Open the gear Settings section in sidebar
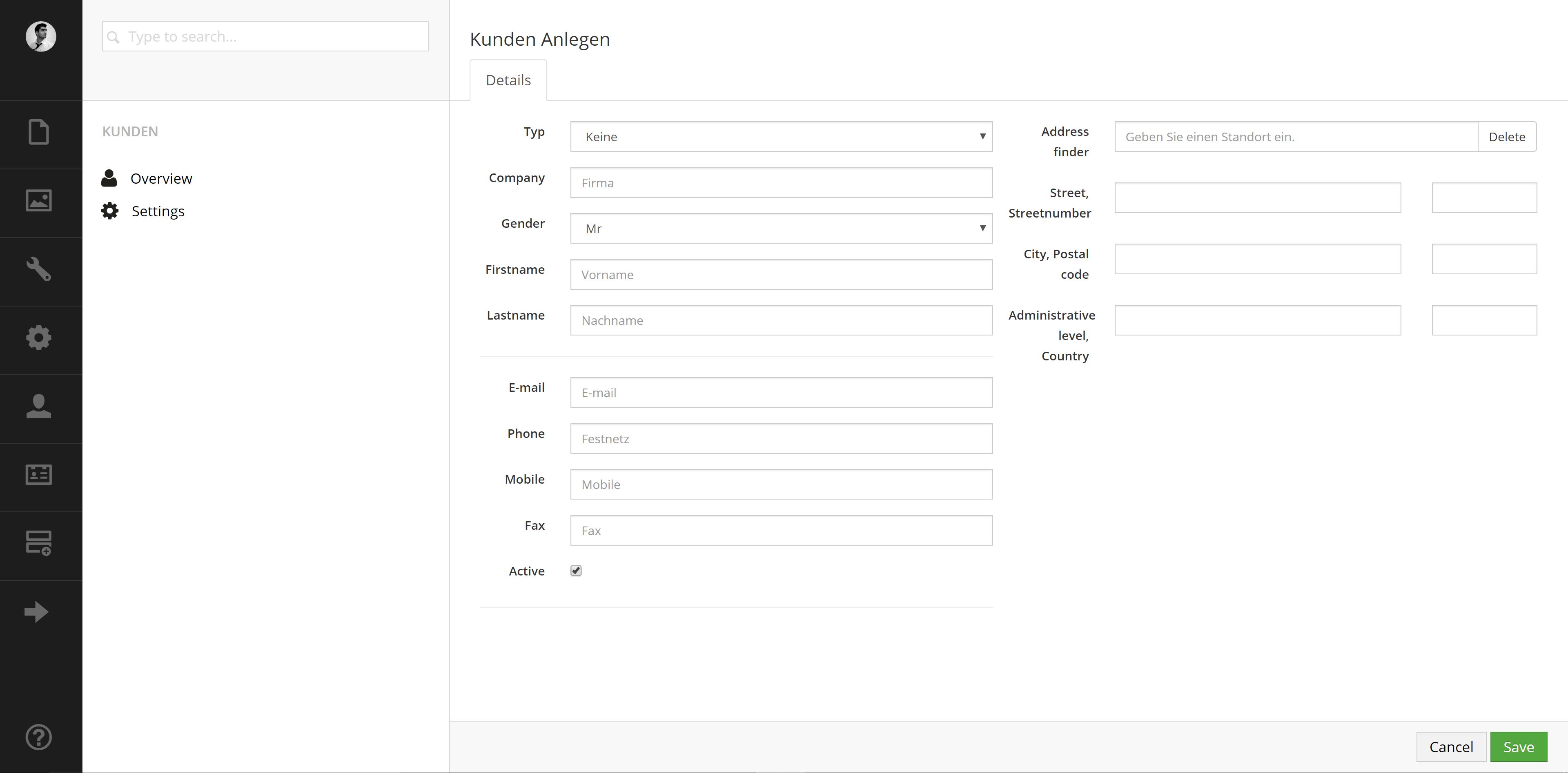Screen dimensions: 1568x773 point(39,338)
